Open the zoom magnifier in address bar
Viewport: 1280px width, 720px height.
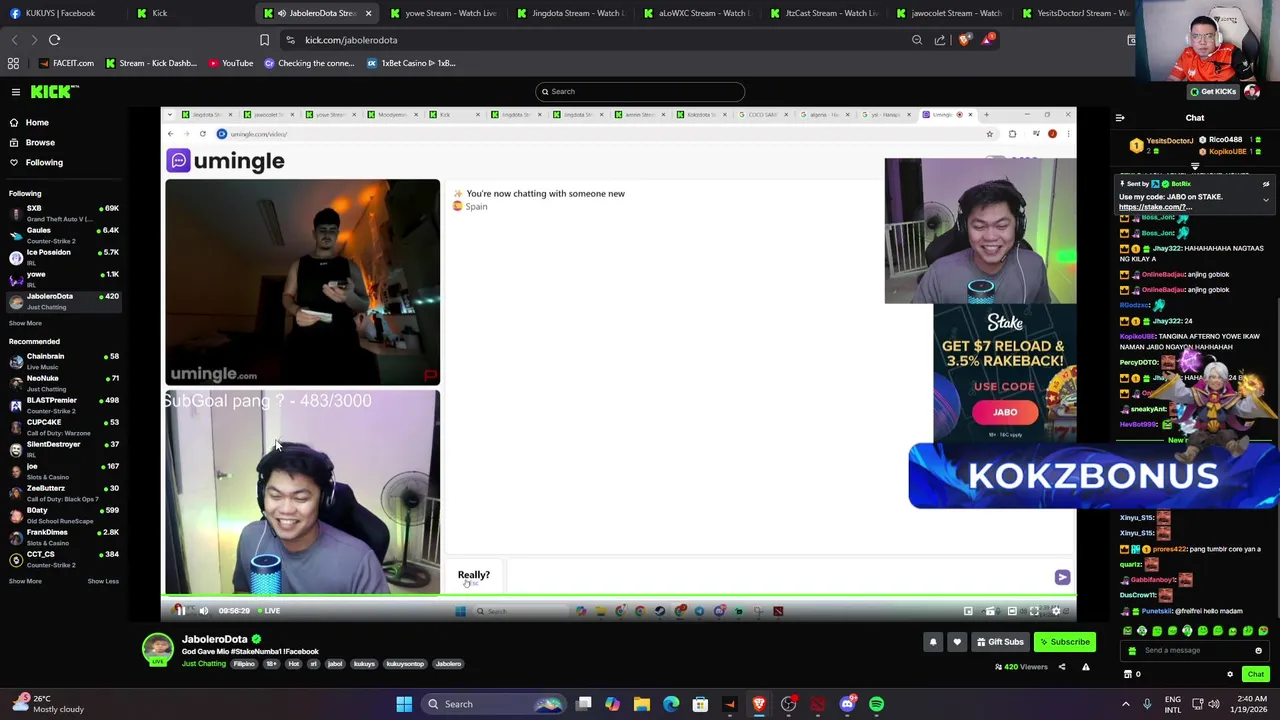[917, 40]
